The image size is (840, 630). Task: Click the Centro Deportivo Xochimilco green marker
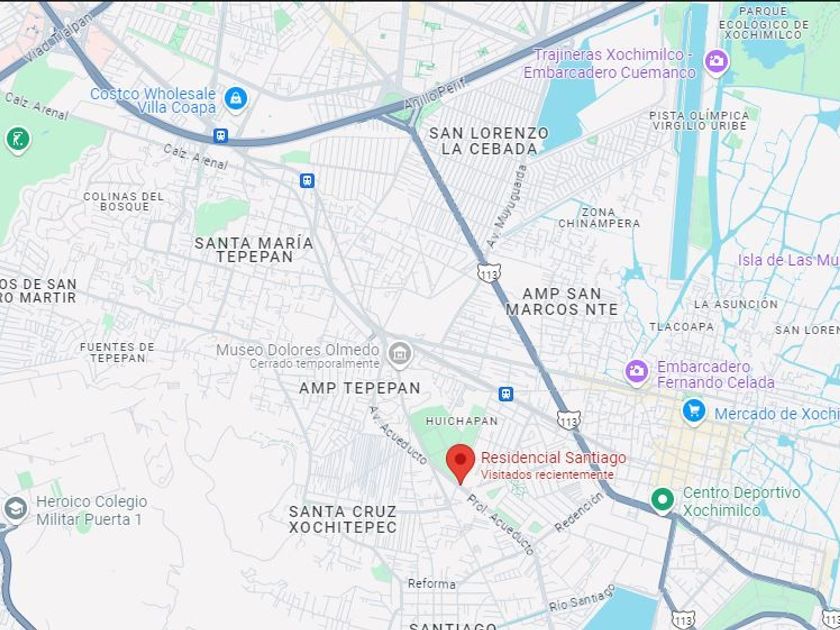tap(662, 500)
